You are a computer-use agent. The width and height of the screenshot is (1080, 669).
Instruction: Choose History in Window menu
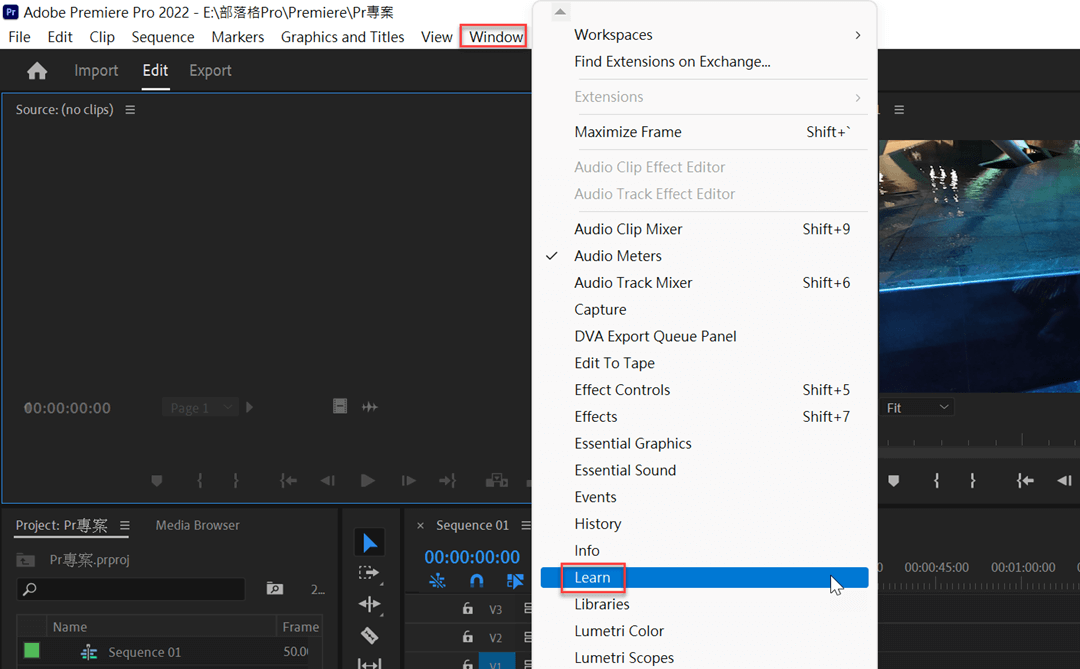tap(704, 524)
